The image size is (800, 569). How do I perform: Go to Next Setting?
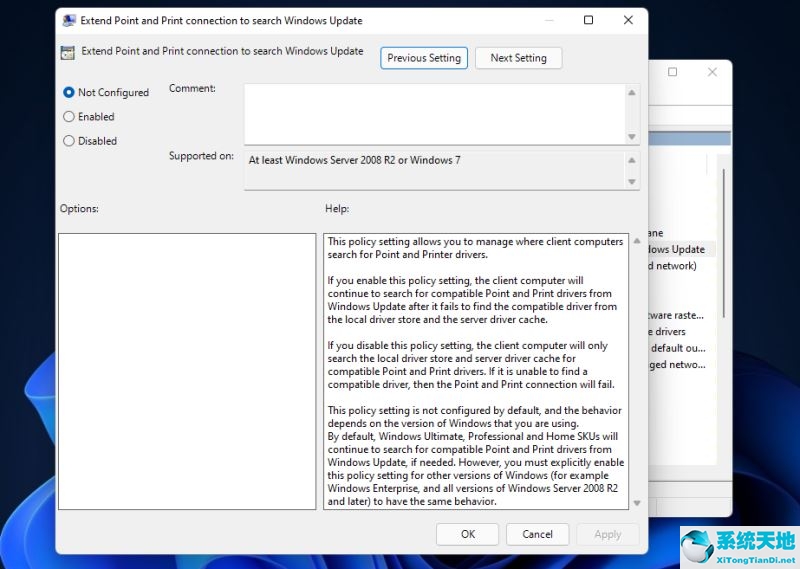[518, 58]
